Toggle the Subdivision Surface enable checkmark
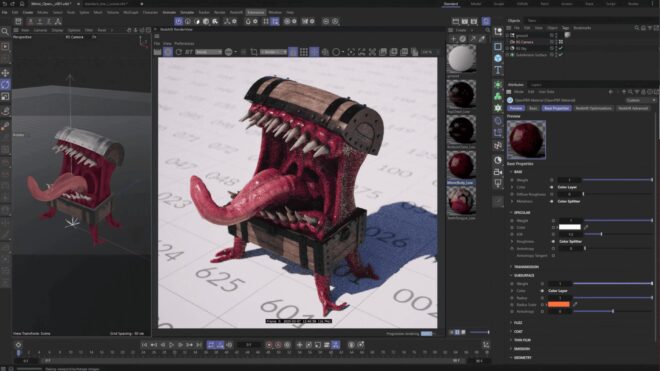Image resolution: width=660 pixels, height=371 pixels. pyautogui.click(x=561, y=55)
